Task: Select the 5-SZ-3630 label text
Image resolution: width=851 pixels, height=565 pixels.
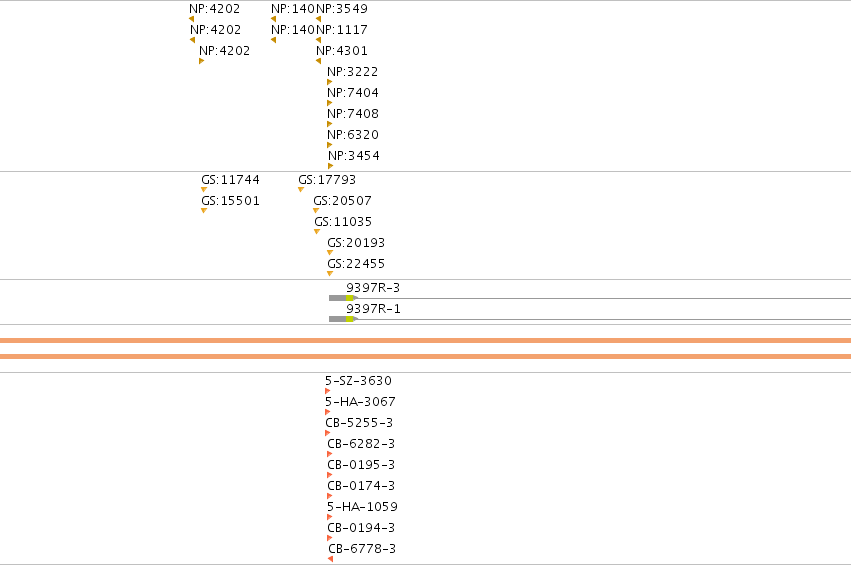Action: (x=358, y=380)
